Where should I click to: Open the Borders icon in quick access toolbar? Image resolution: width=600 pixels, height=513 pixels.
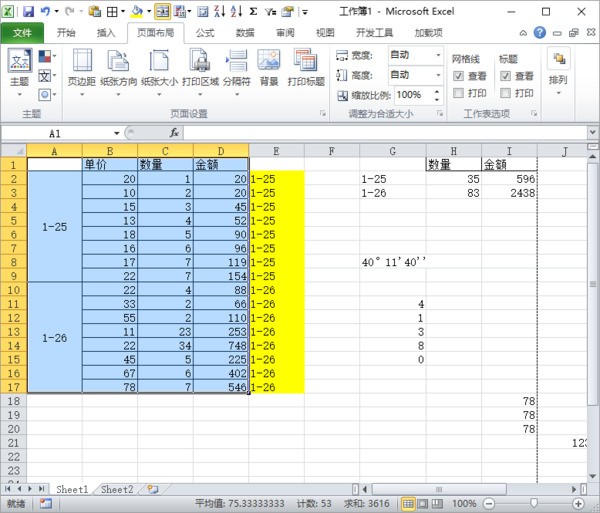(112, 12)
